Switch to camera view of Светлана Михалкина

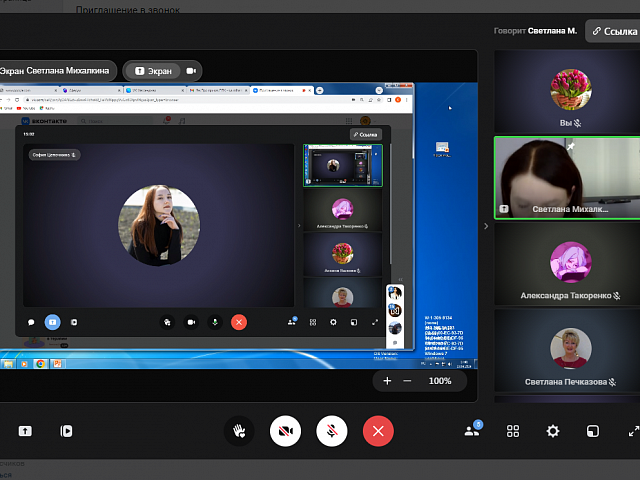coord(191,71)
